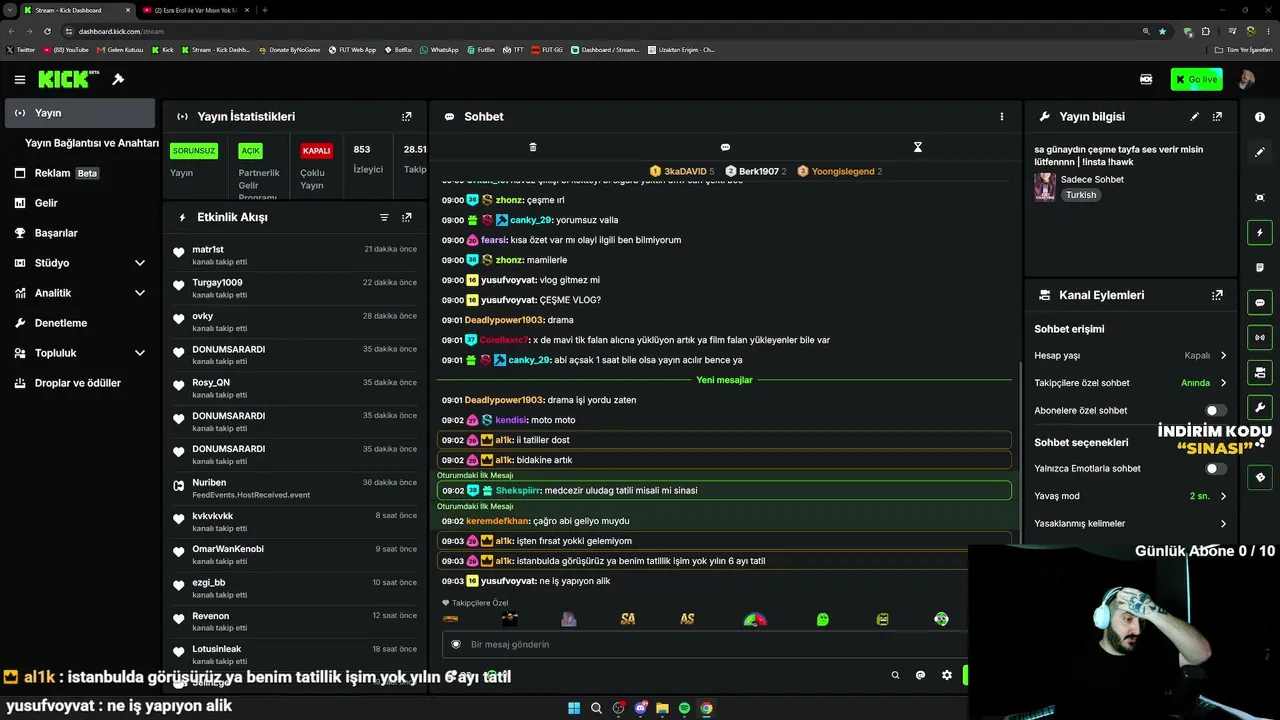Open the hamburger navigation menu

(x=19, y=80)
